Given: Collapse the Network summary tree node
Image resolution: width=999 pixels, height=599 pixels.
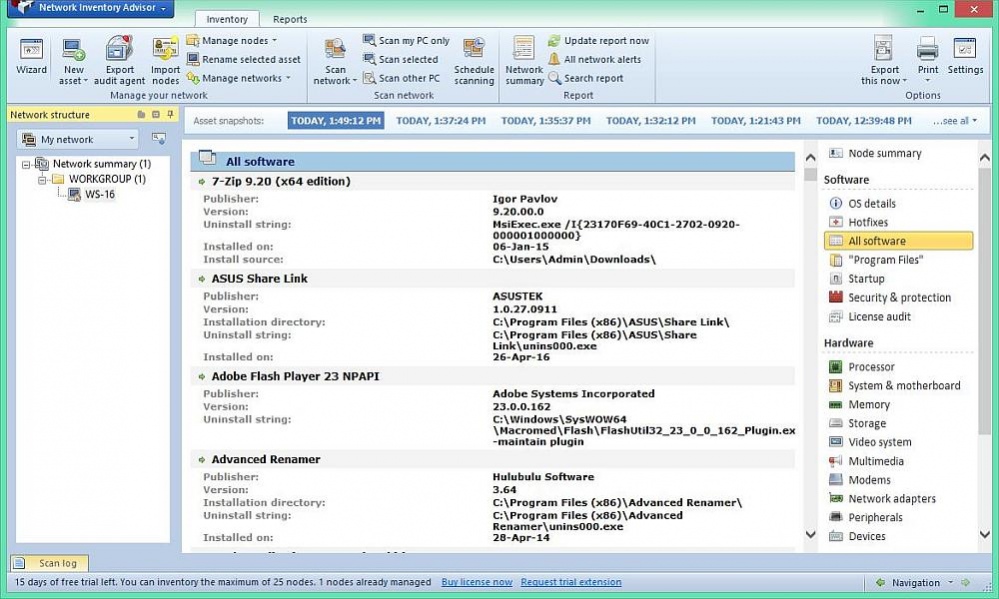Looking at the screenshot, I should (26, 164).
